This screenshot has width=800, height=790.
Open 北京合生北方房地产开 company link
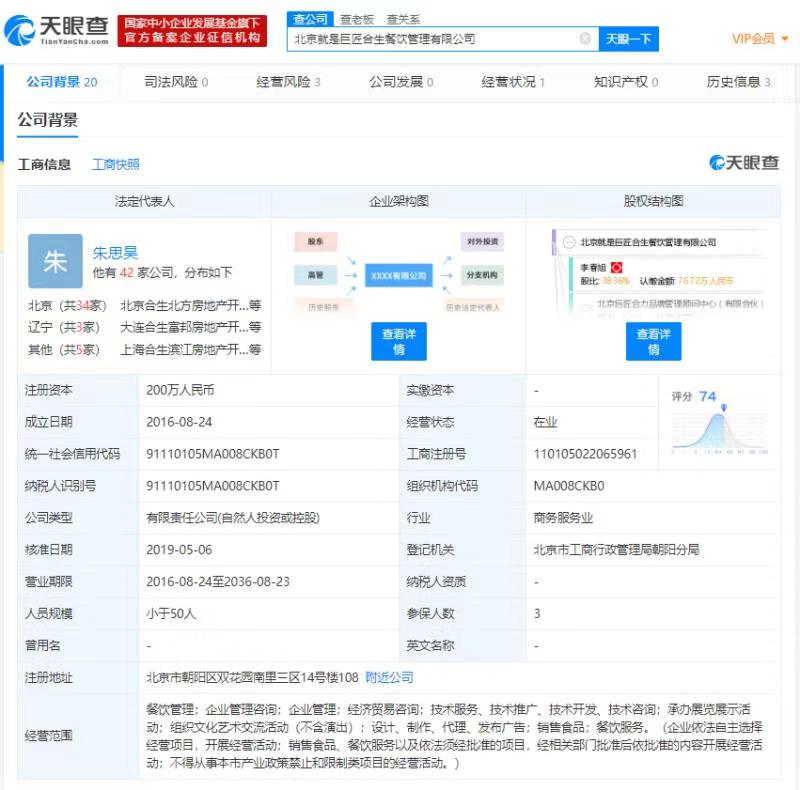(x=191, y=305)
